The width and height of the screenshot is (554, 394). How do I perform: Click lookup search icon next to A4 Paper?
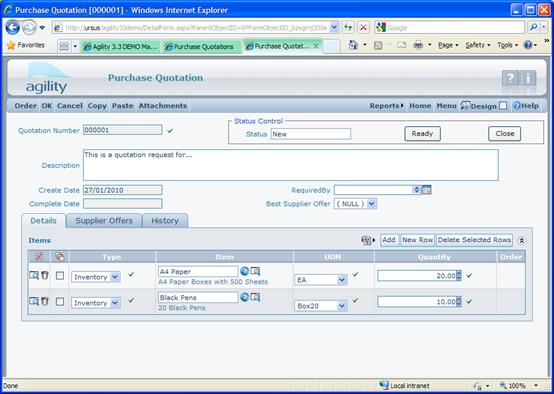click(255, 271)
